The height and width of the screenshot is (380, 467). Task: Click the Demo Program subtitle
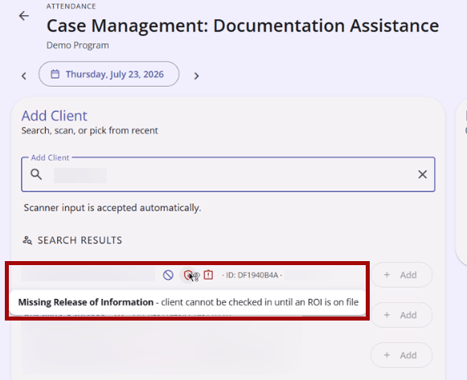(78, 45)
